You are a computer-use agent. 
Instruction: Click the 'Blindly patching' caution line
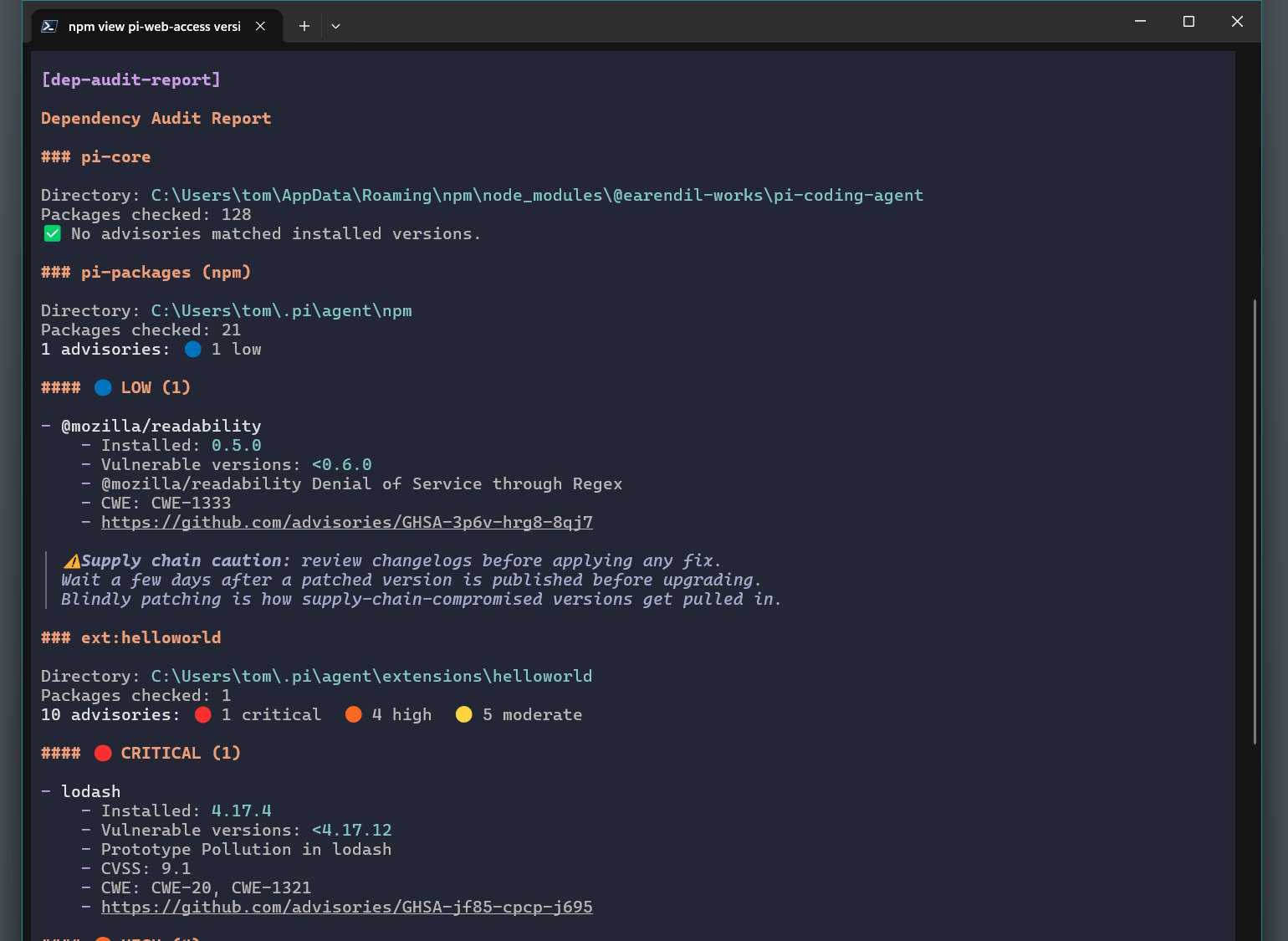click(422, 599)
